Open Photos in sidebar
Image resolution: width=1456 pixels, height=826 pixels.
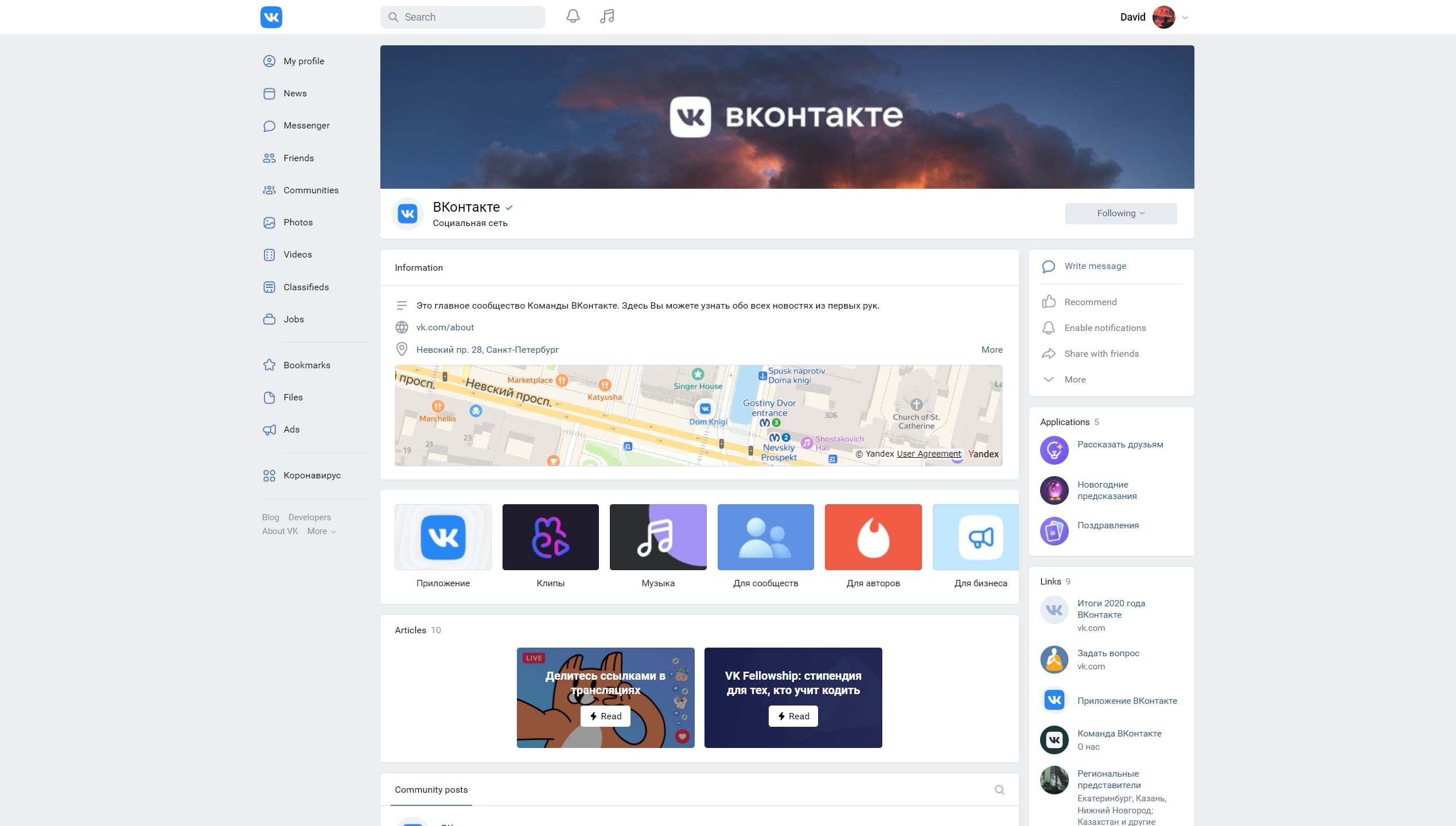point(298,223)
